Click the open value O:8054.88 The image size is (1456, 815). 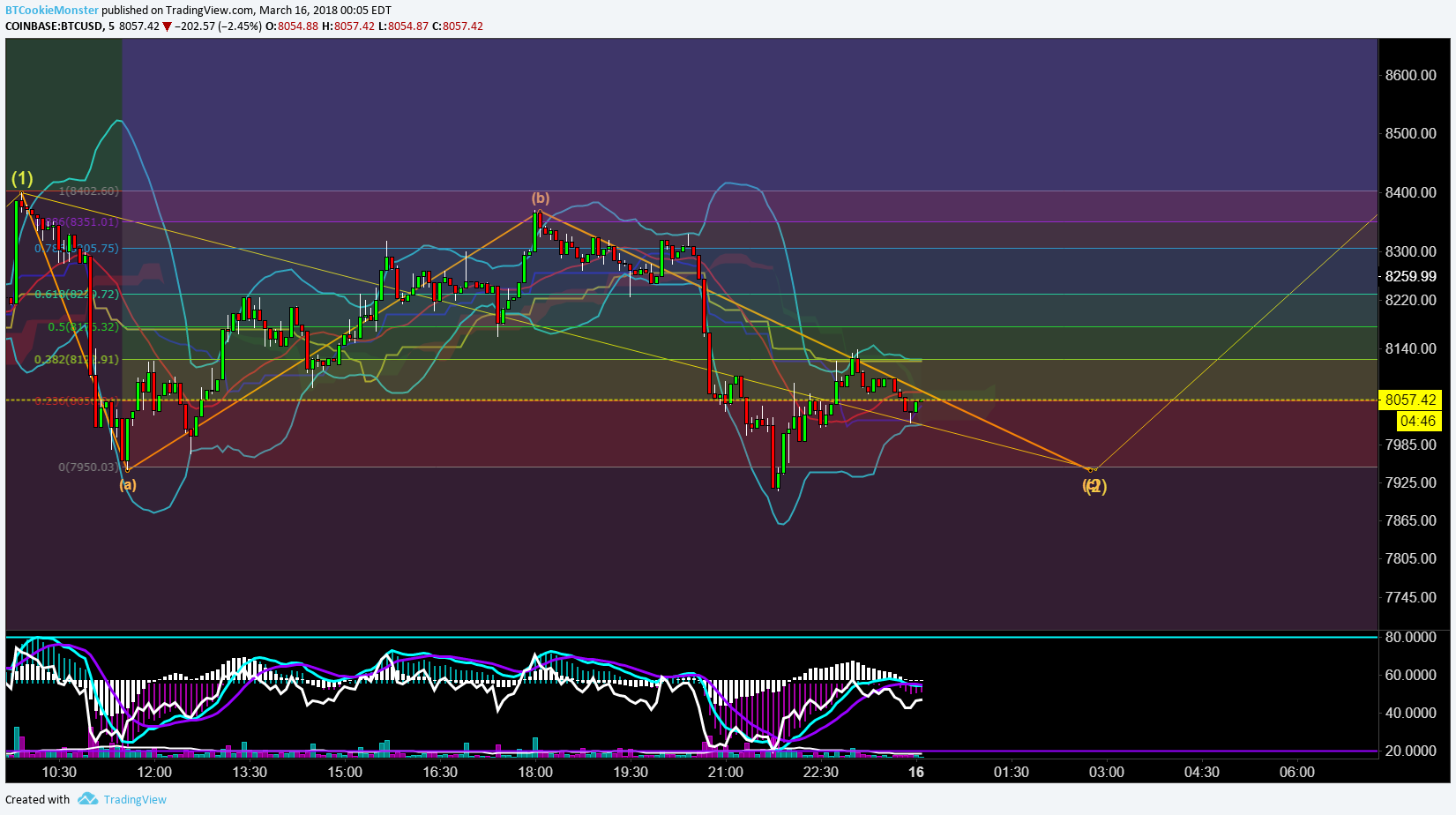(292, 26)
